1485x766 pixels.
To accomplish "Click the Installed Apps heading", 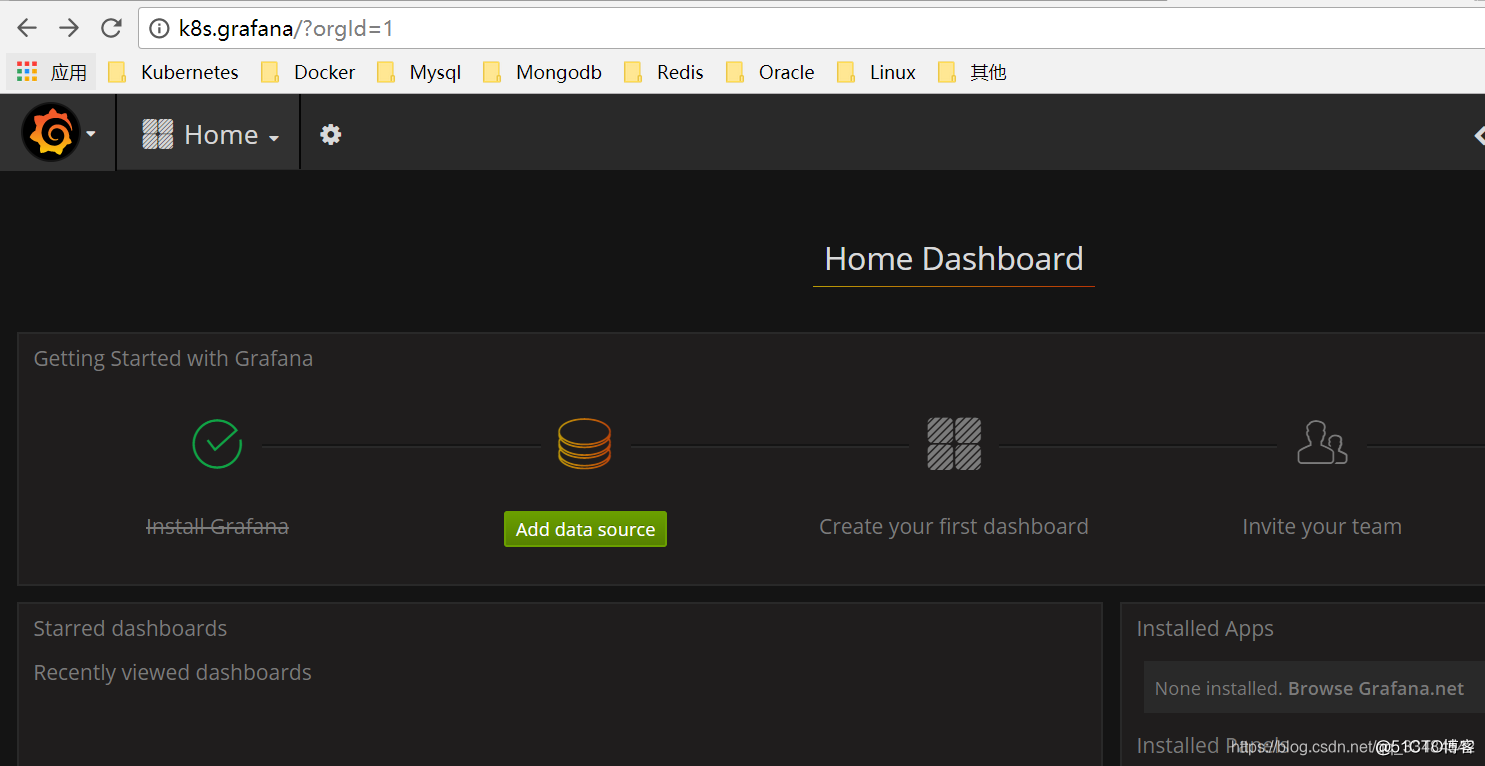I will [x=1205, y=628].
